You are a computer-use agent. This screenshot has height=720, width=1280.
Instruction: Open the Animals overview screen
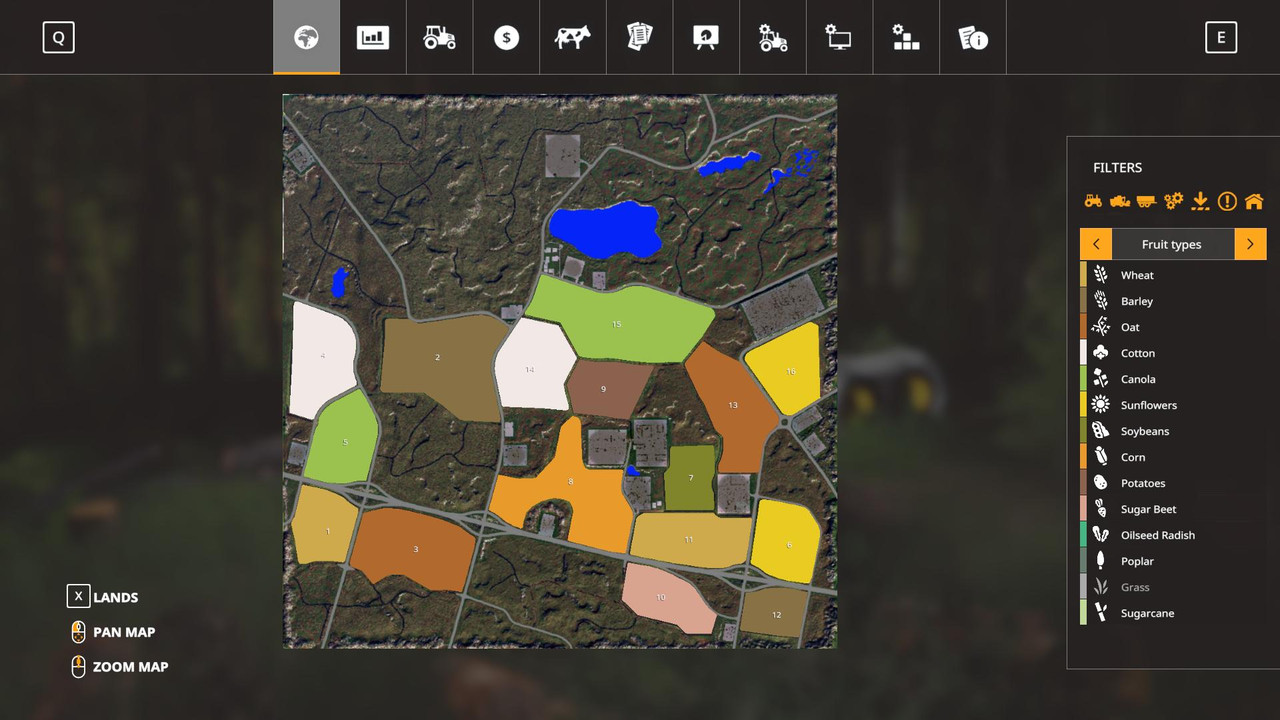coord(572,37)
